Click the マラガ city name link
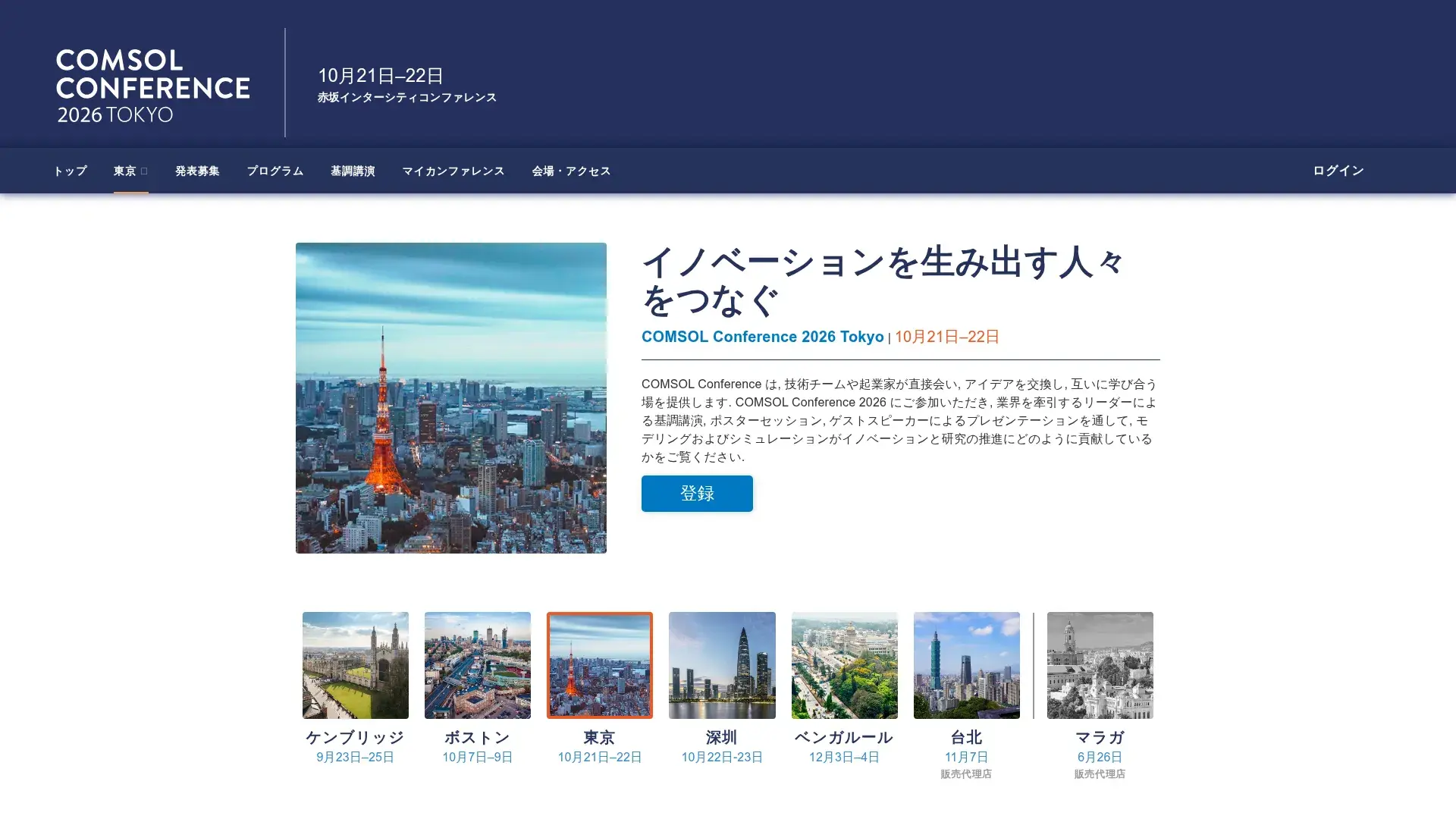Viewport: 1456px width, 819px height. point(1100,737)
